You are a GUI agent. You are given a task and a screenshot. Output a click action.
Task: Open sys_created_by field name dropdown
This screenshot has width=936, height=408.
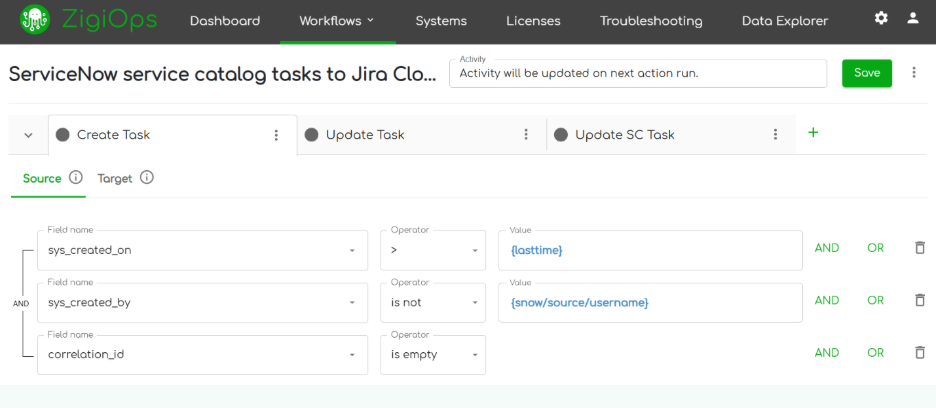pyautogui.click(x=202, y=303)
